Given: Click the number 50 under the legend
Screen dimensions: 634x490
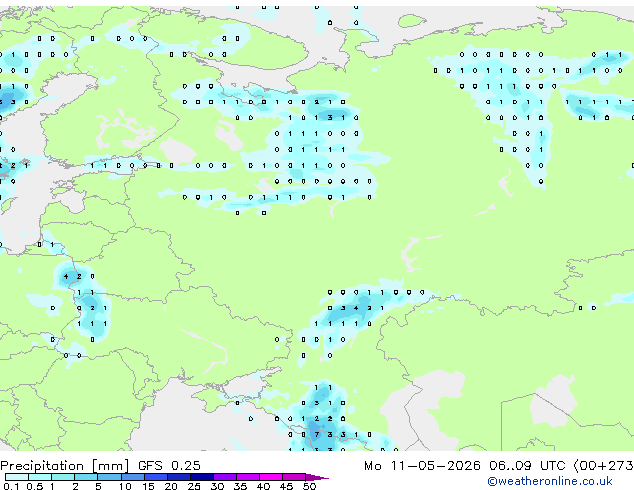Looking at the screenshot, I should coord(309,486).
